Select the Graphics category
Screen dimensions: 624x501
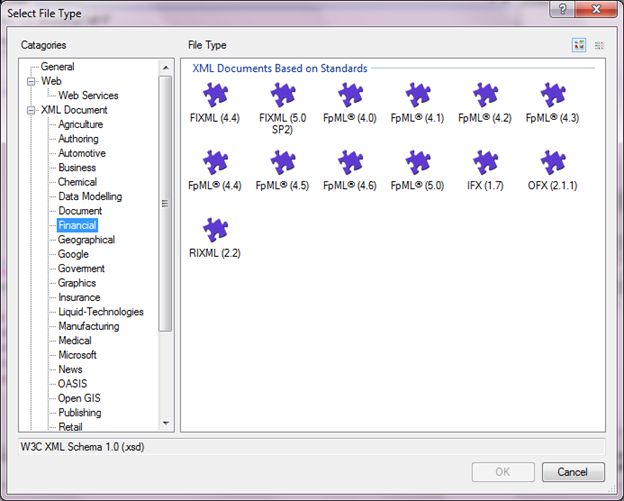pyautogui.click(x=77, y=283)
